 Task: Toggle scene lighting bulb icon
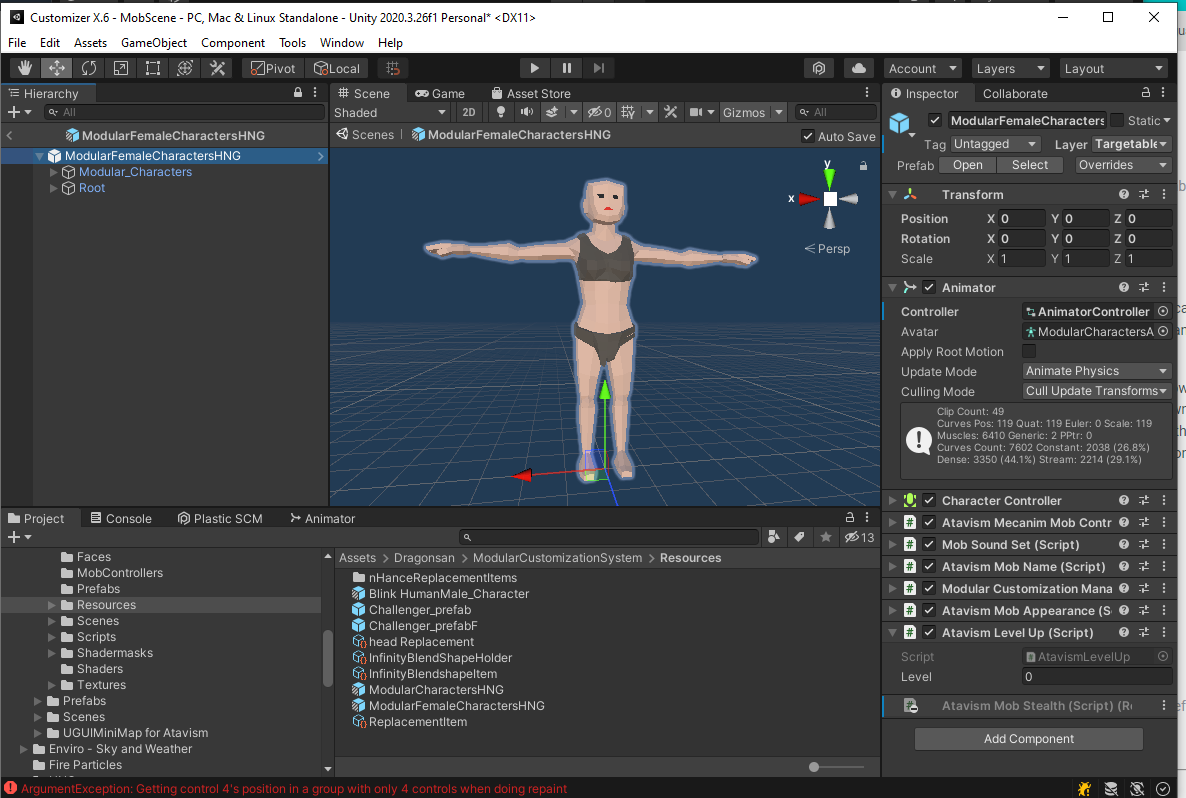coord(502,113)
